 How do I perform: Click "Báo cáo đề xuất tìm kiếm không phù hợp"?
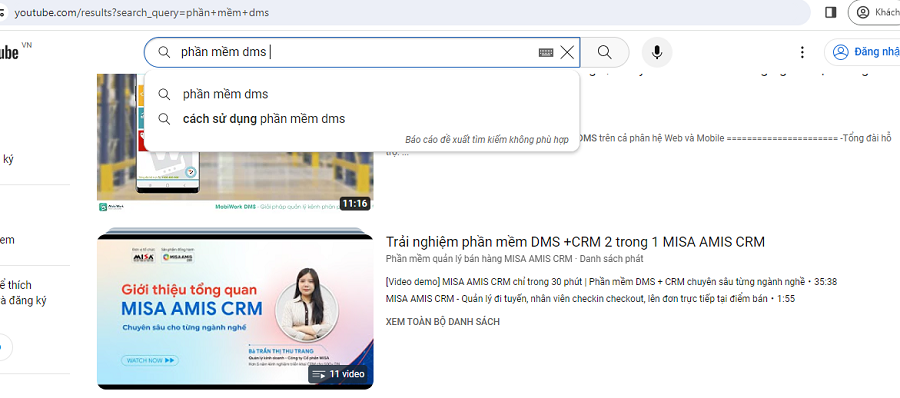487,140
